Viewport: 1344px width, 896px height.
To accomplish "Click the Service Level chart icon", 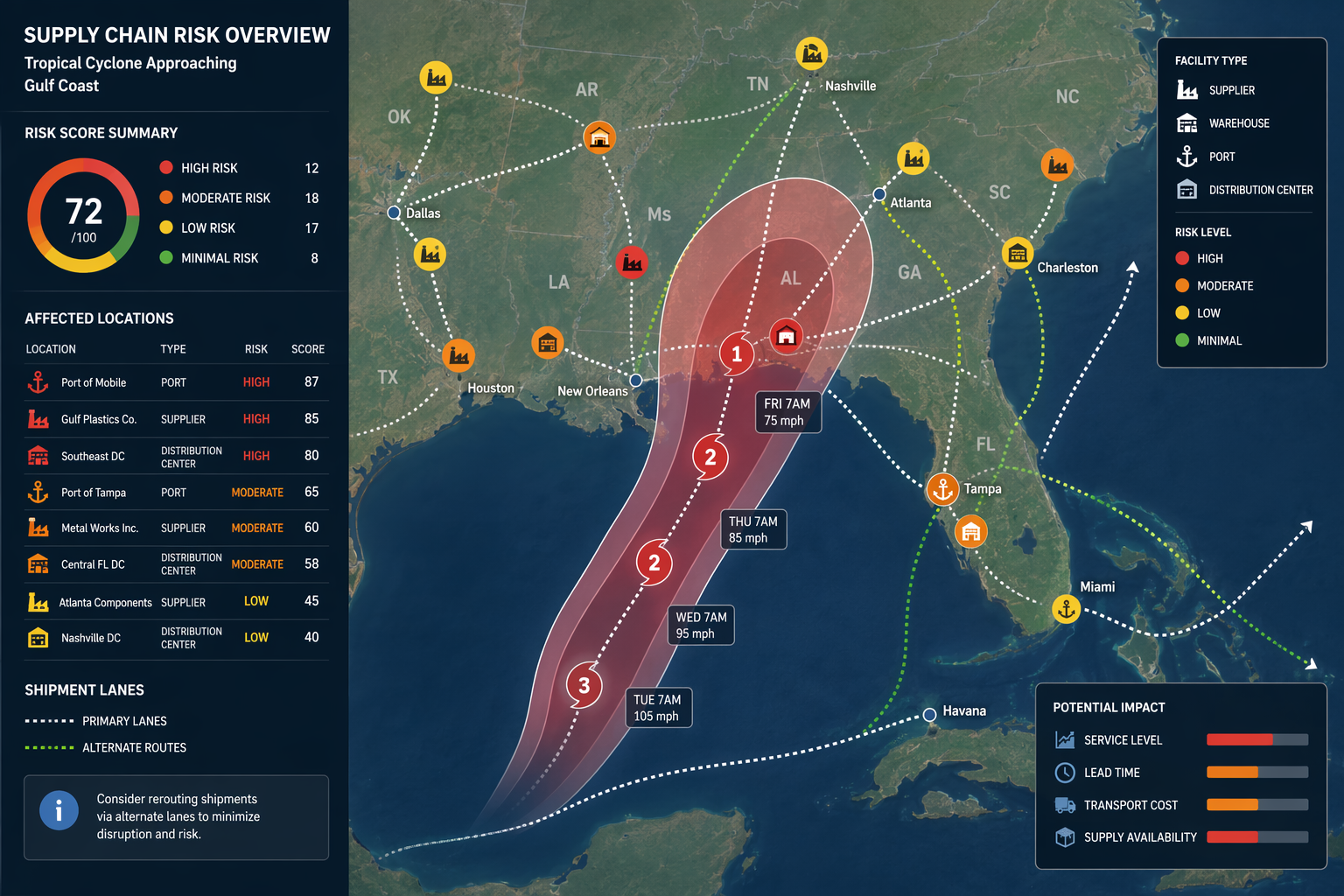I will [x=1065, y=740].
